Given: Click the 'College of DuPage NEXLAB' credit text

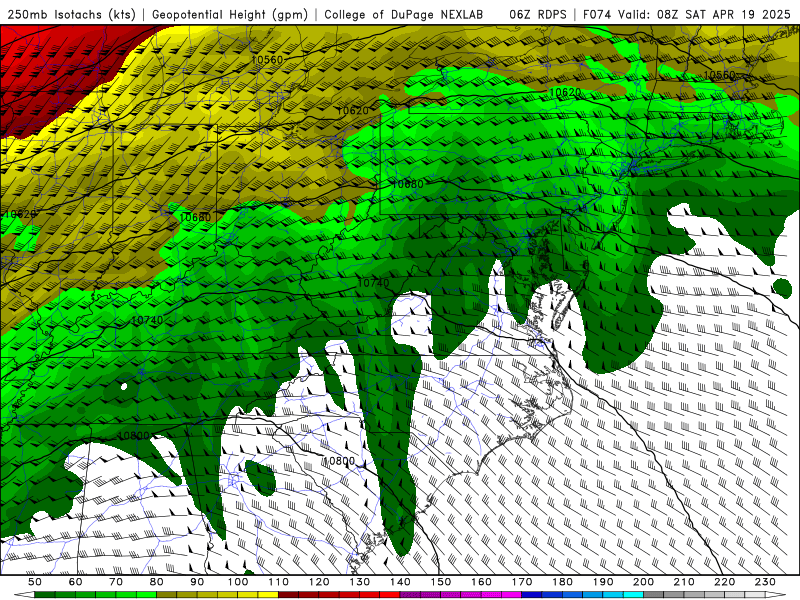Looking at the screenshot, I should coord(404,14).
